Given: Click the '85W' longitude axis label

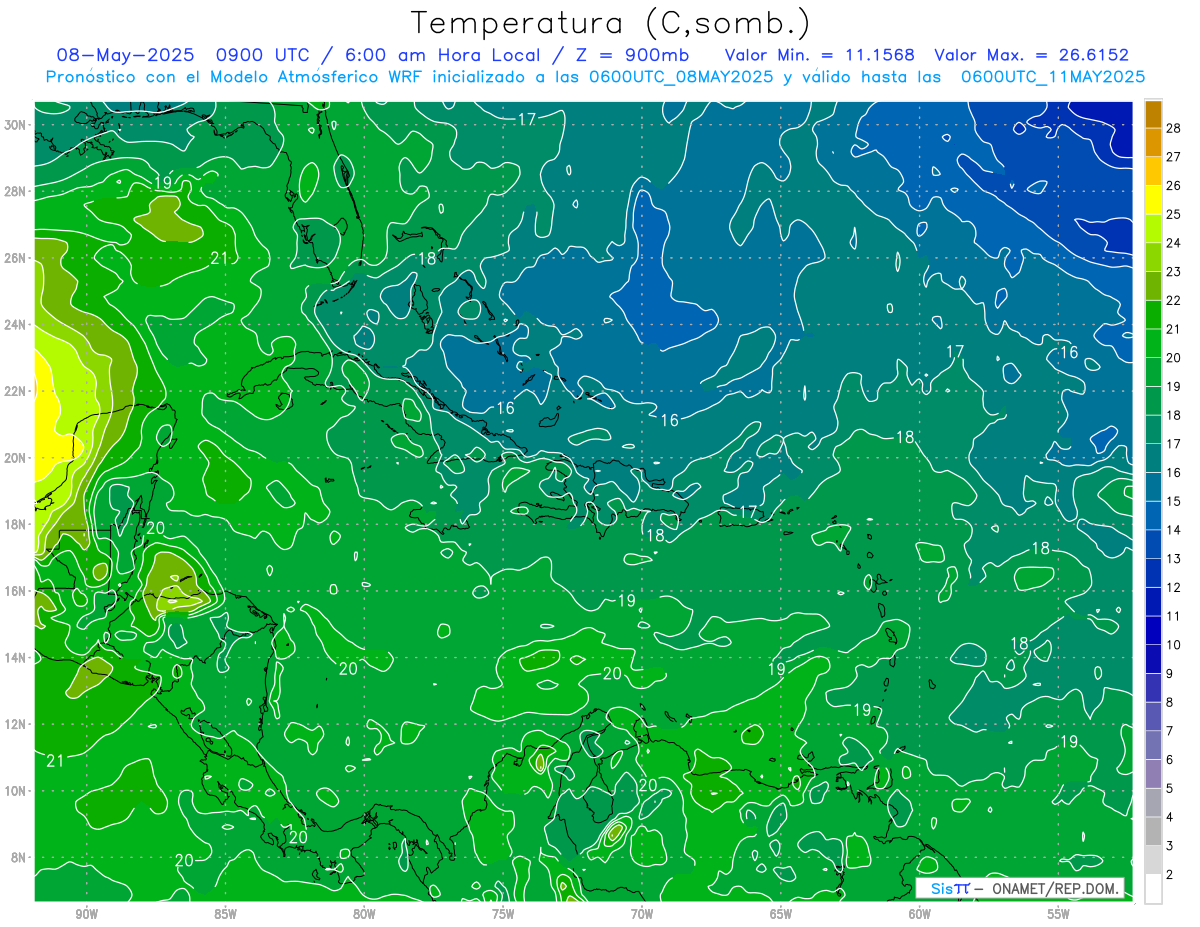Looking at the screenshot, I should (225, 913).
